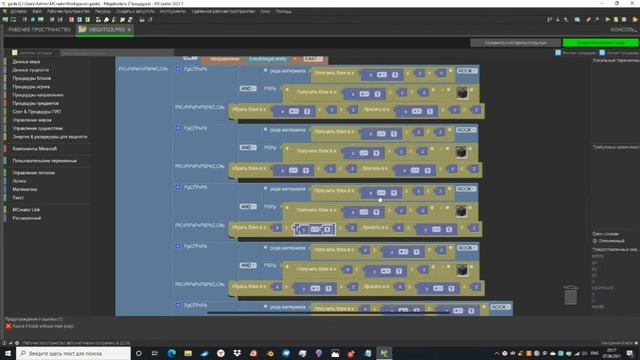The image size is (640, 360).
Task: Click the folder icon on MEGATOOLPRO tab
Action: 82,29
